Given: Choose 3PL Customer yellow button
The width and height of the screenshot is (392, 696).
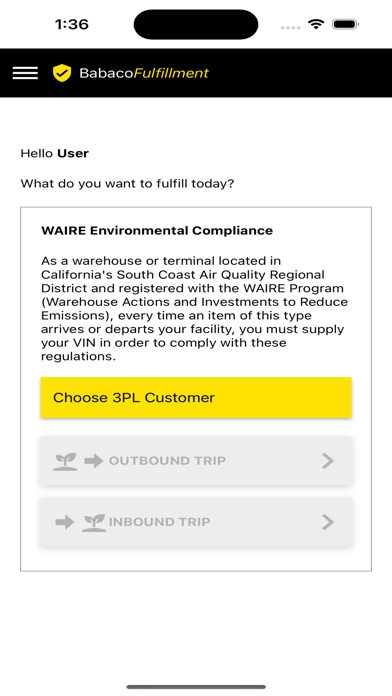Looking at the screenshot, I should coord(196,398).
